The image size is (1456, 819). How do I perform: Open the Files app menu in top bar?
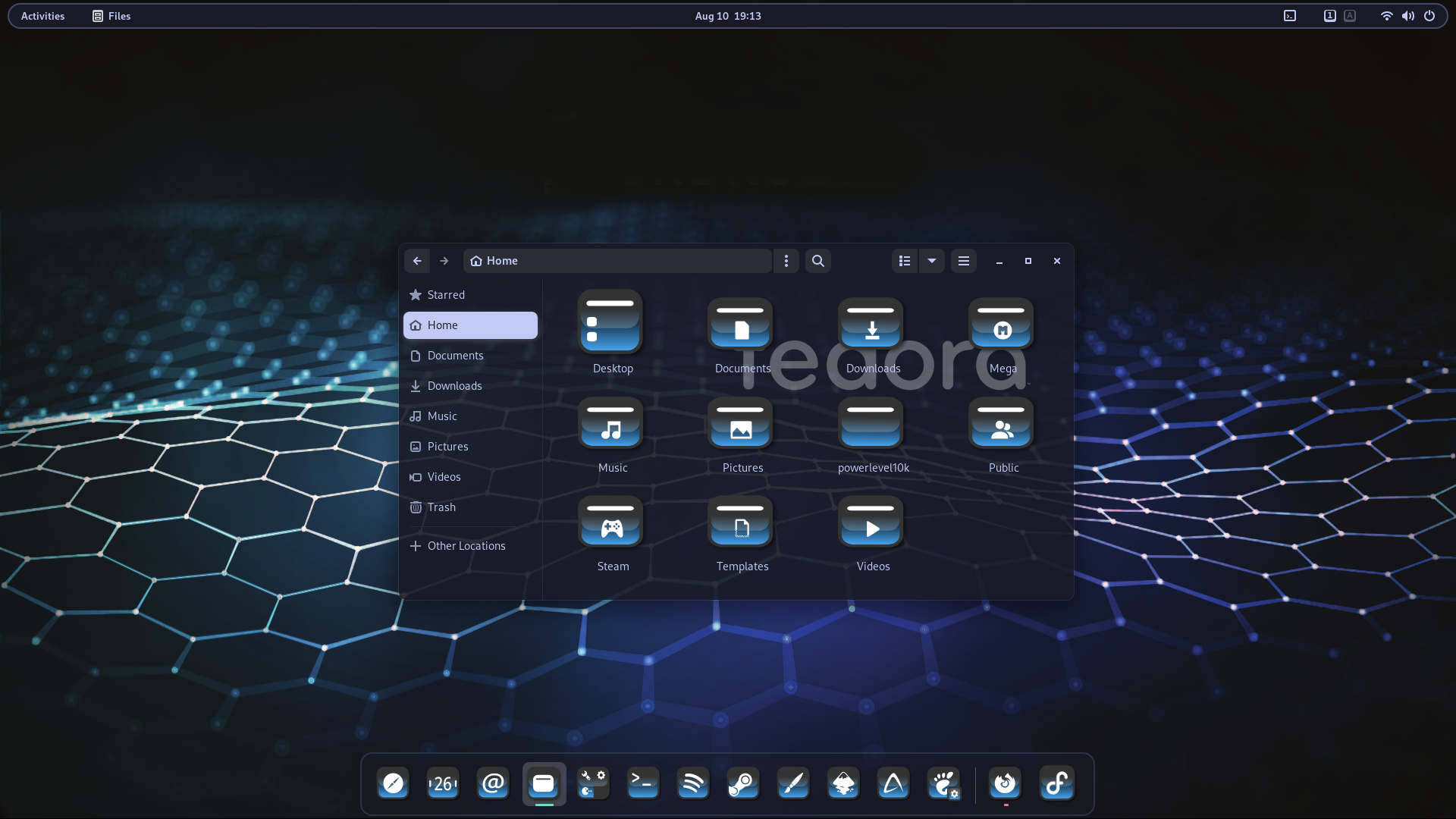111,16
